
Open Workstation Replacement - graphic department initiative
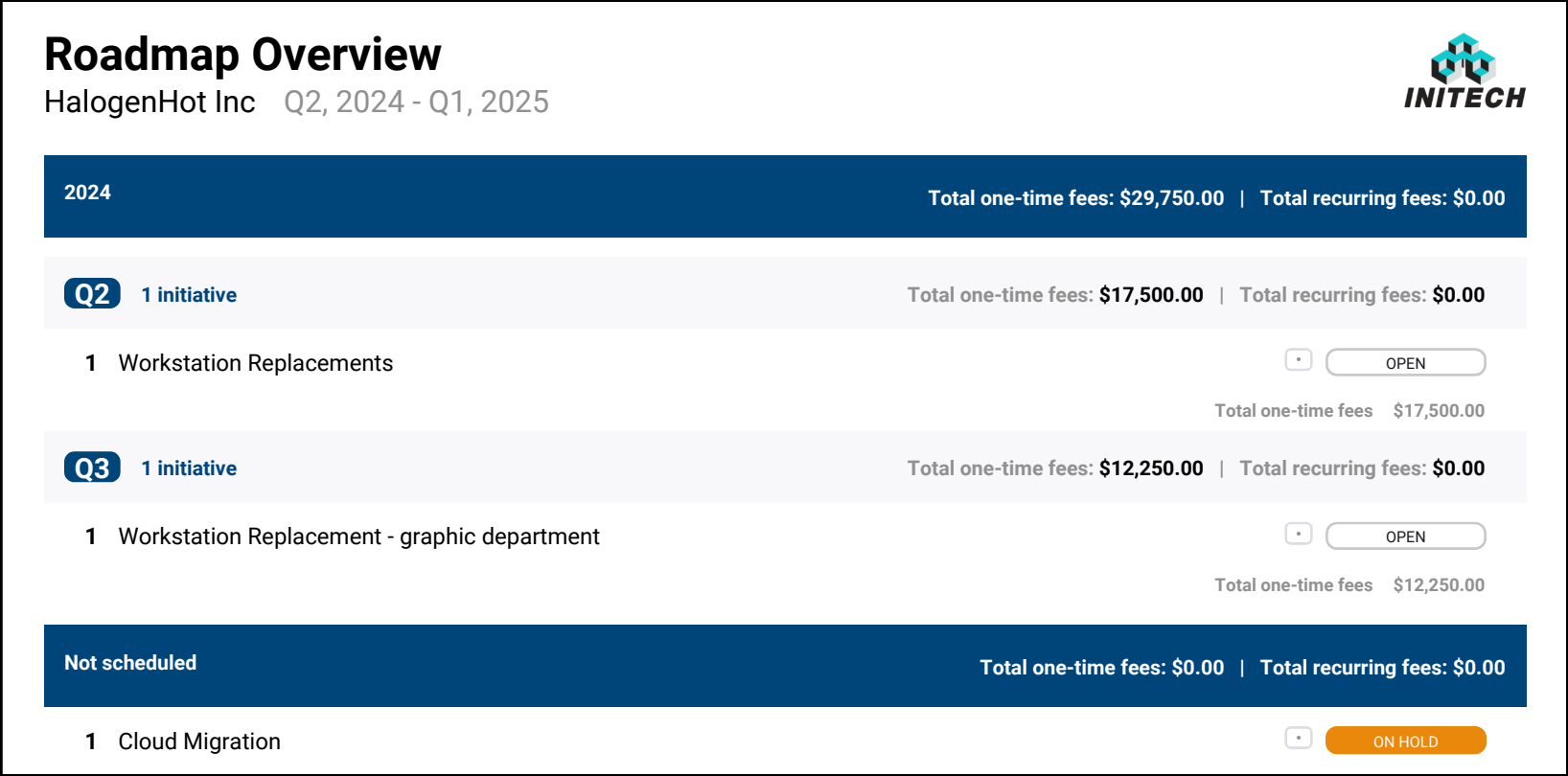click(359, 536)
